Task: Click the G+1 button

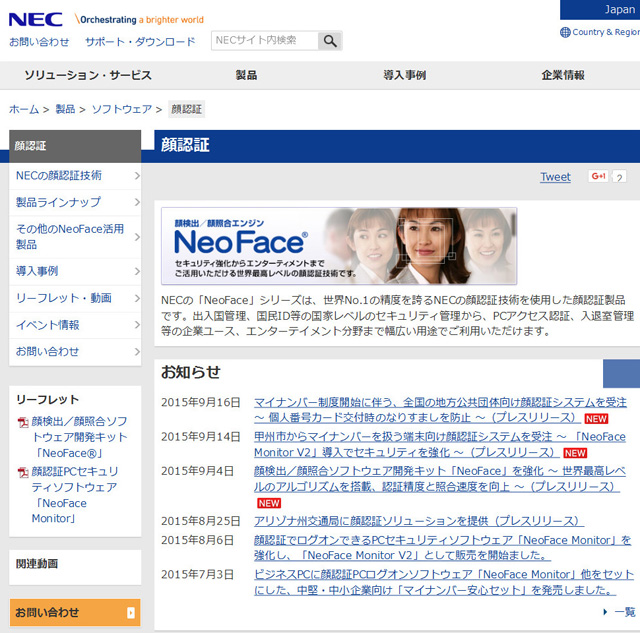Action: coord(598,176)
